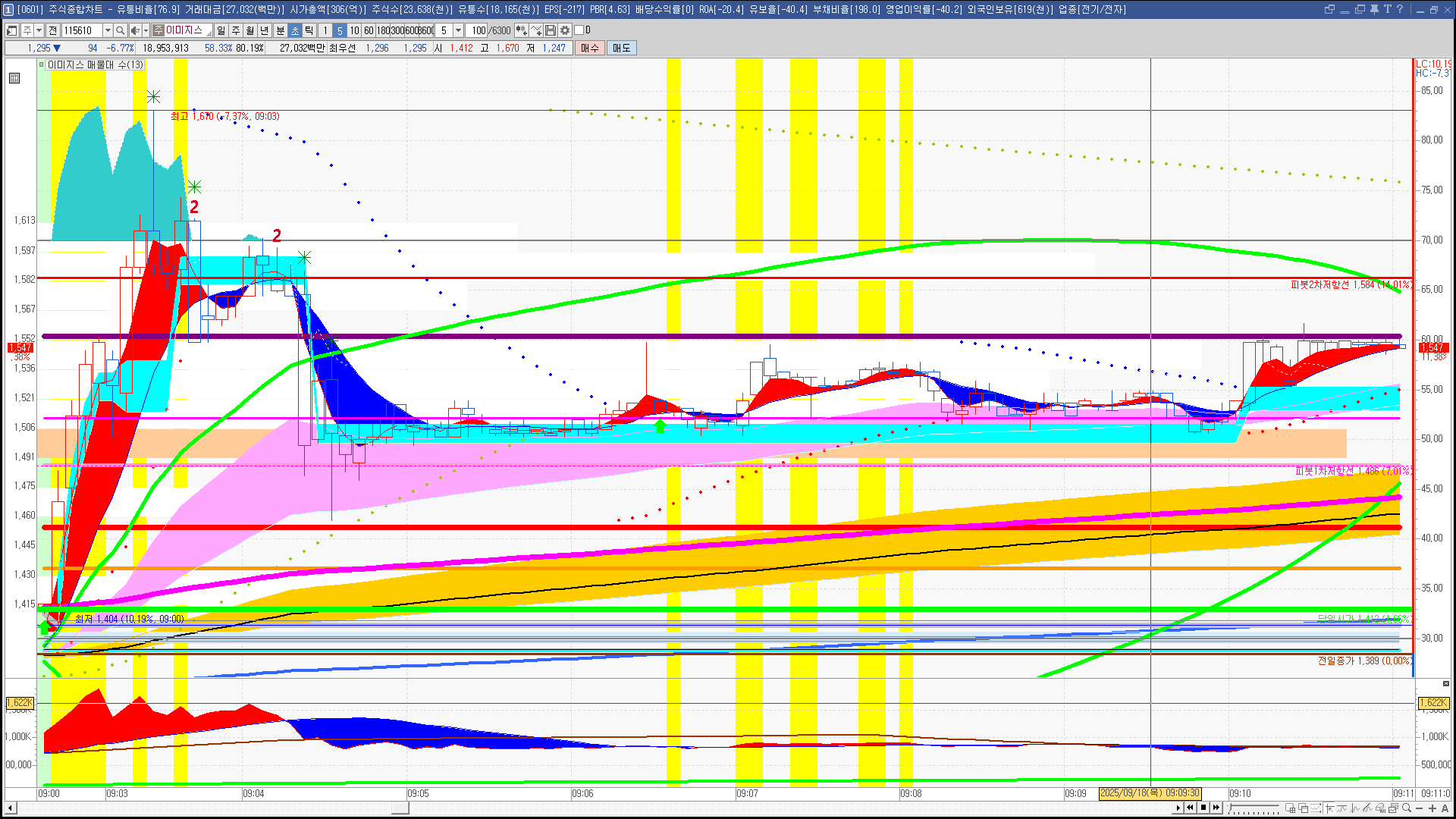Click the help question mark icon

(1400, 9)
